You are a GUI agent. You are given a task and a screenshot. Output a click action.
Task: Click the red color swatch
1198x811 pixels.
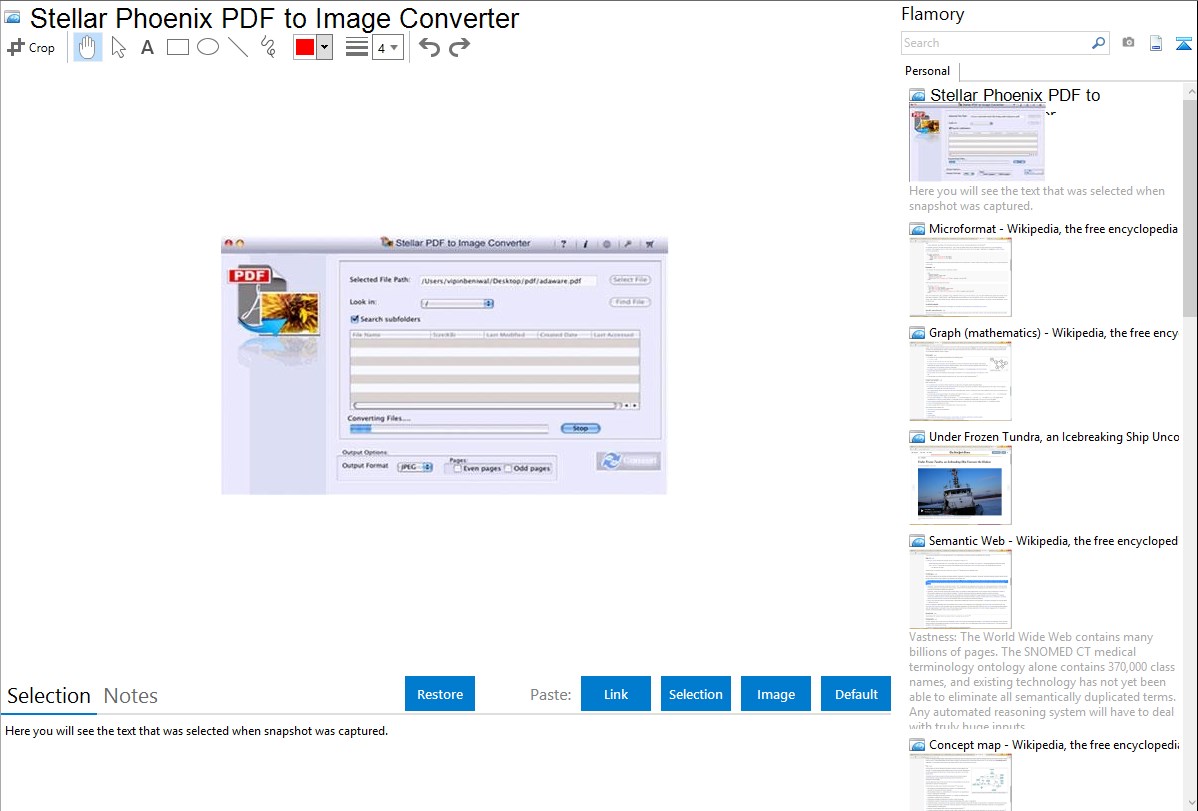click(x=305, y=47)
